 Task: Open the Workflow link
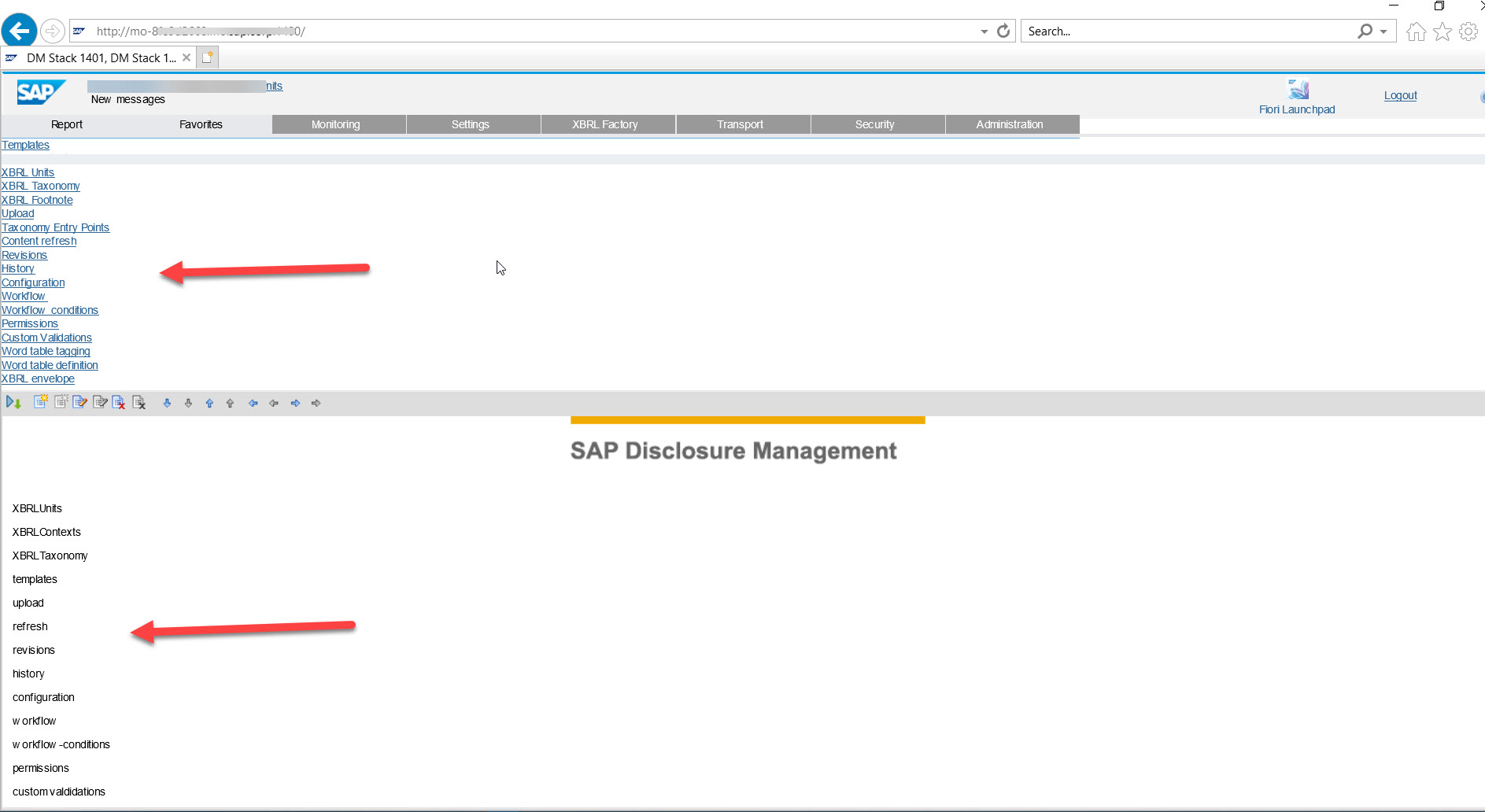[24, 296]
